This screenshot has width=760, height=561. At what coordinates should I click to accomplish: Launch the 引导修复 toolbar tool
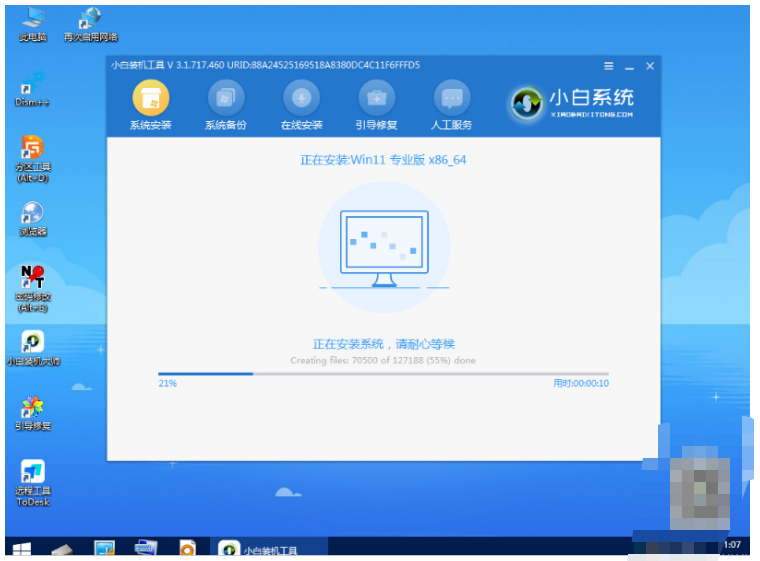coord(377,105)
